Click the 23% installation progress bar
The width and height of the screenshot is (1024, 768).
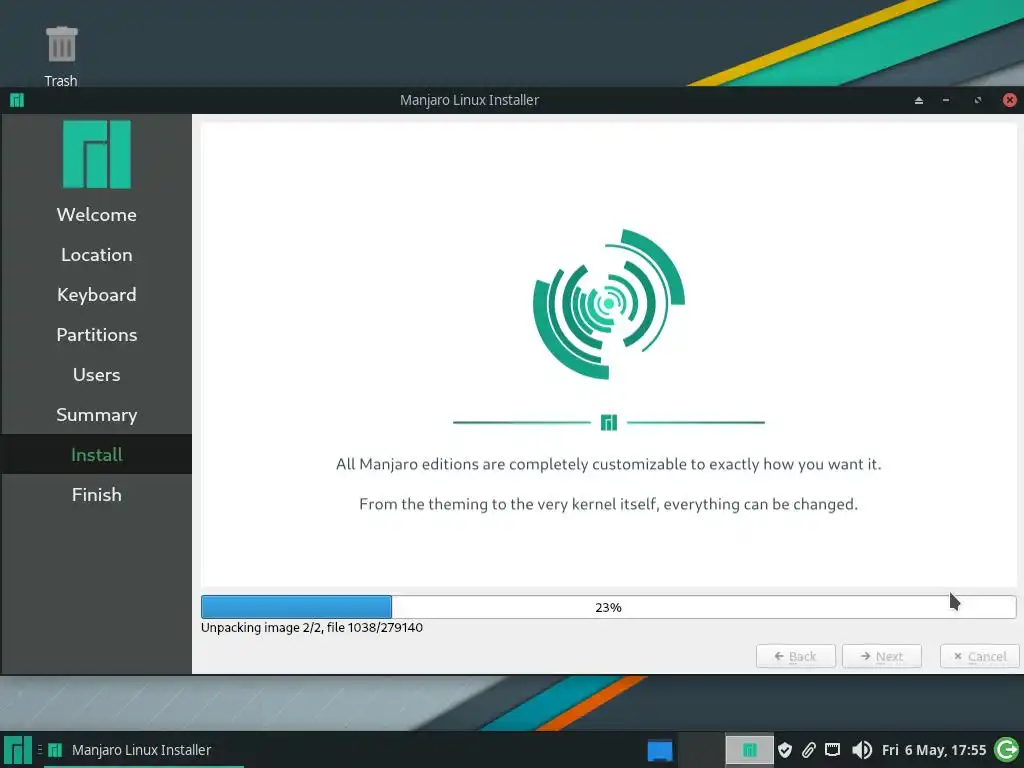[x=609, y=607]
